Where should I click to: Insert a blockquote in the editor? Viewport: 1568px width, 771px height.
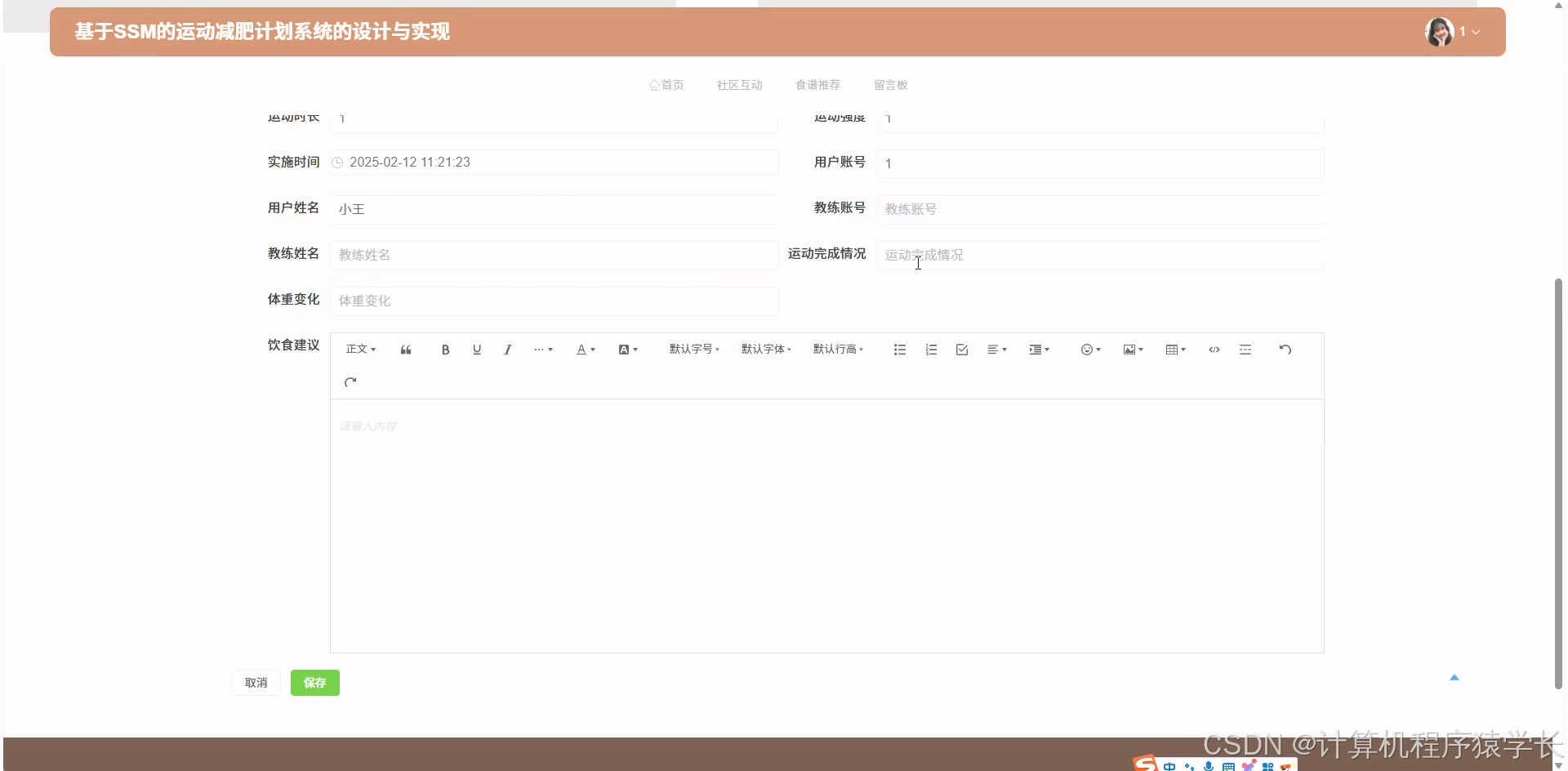tap(405, 349)
